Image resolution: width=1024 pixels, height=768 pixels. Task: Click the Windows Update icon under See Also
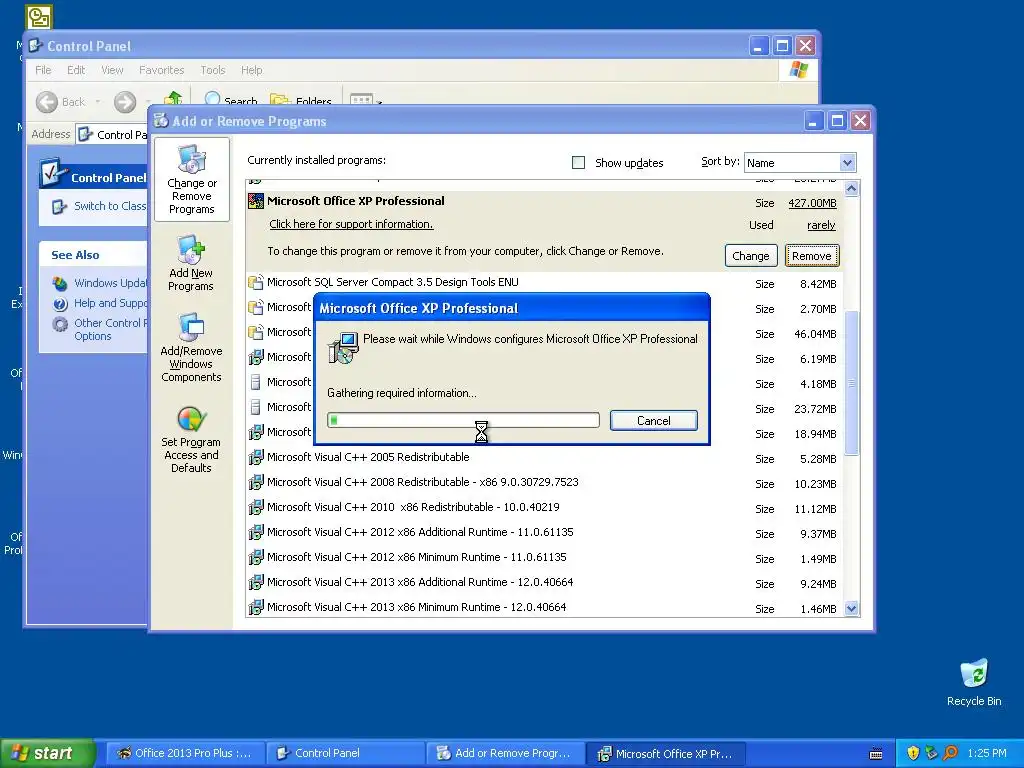(x=60, y=283)
